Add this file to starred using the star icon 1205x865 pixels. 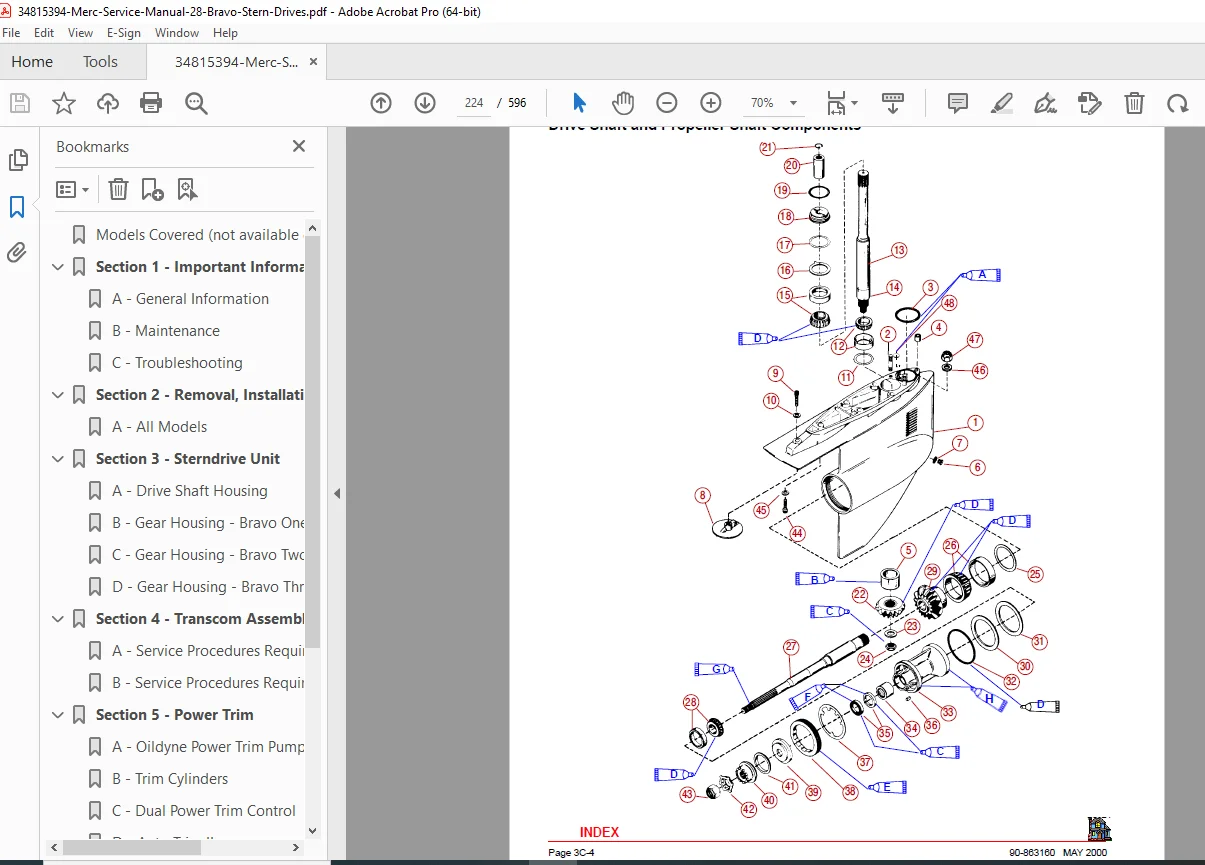[x=63, y=103]
